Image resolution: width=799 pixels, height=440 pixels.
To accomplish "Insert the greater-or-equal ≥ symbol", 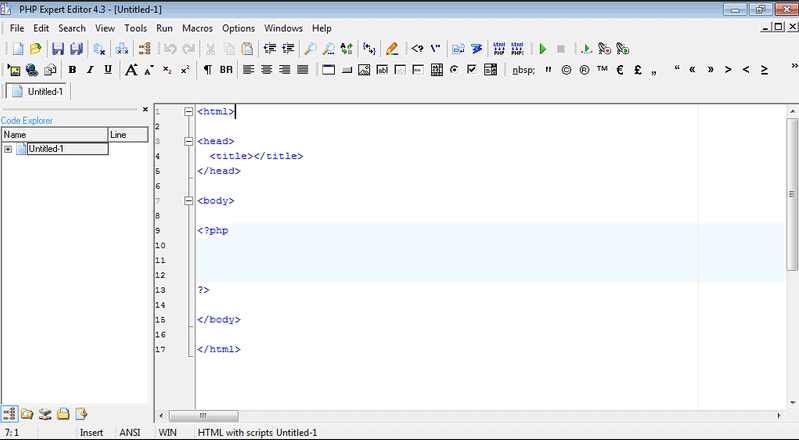I will 764,70.
